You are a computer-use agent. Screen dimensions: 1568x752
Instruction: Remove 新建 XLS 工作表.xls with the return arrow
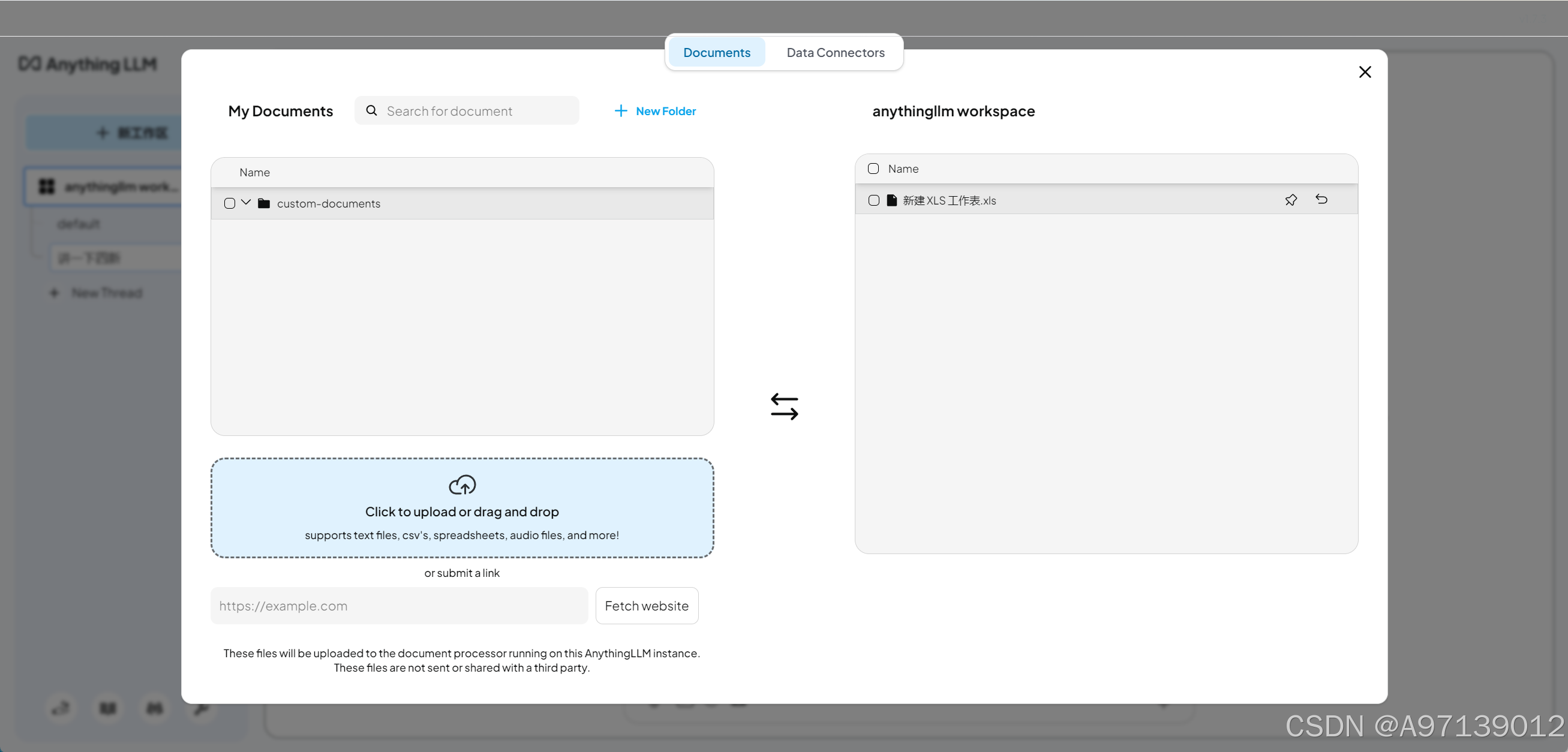click(x=1321, y=199)
